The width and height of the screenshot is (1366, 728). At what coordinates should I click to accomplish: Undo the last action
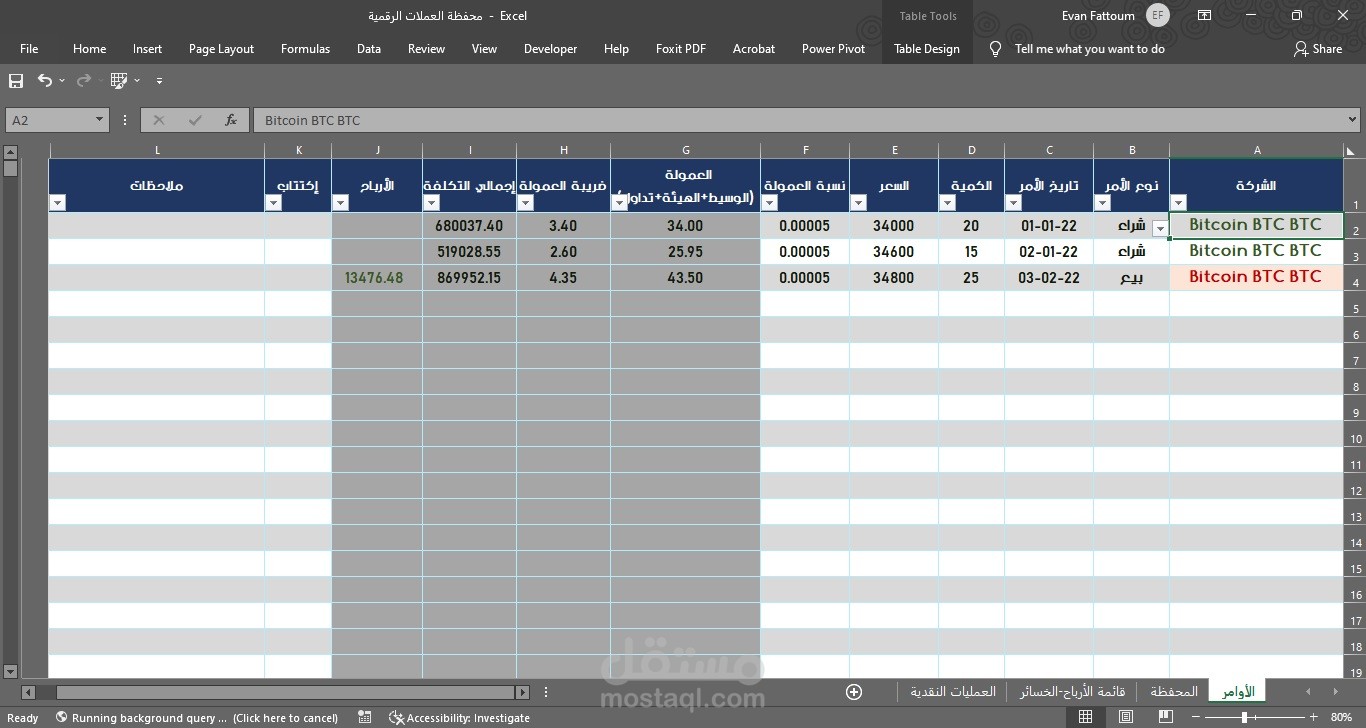point(44,80)
